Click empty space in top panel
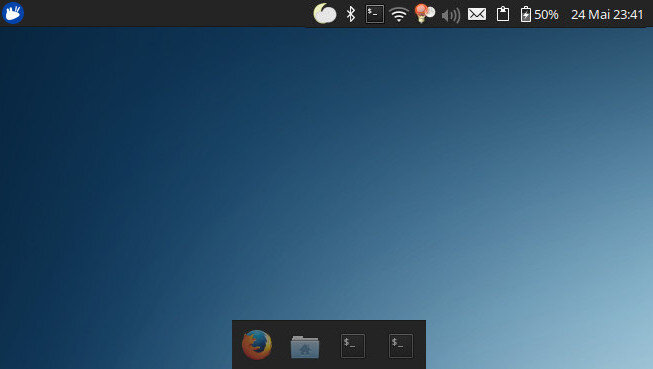653x369 pixels. (167, 13)
